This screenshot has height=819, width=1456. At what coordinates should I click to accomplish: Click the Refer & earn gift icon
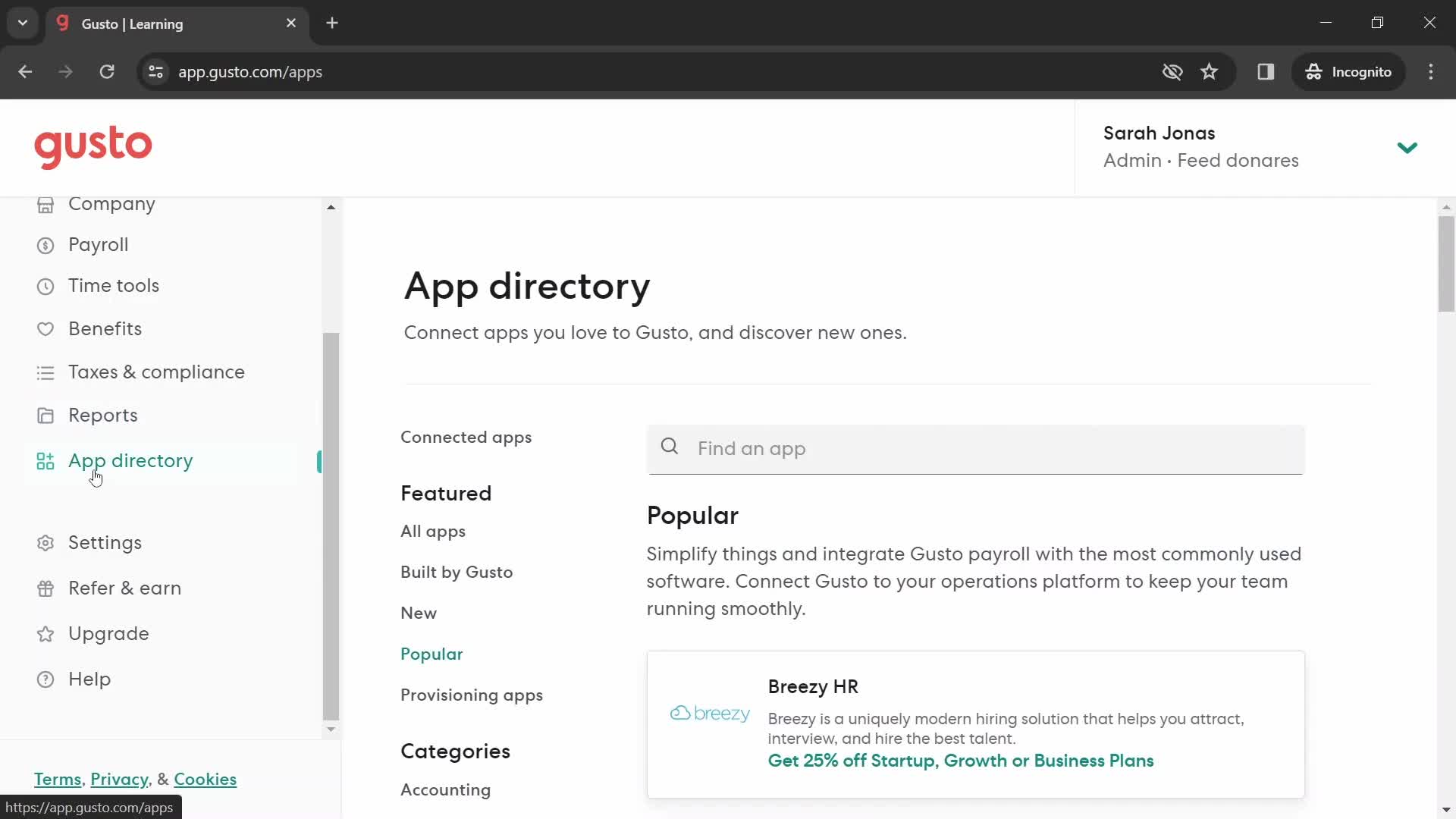[x=45, y=588]
